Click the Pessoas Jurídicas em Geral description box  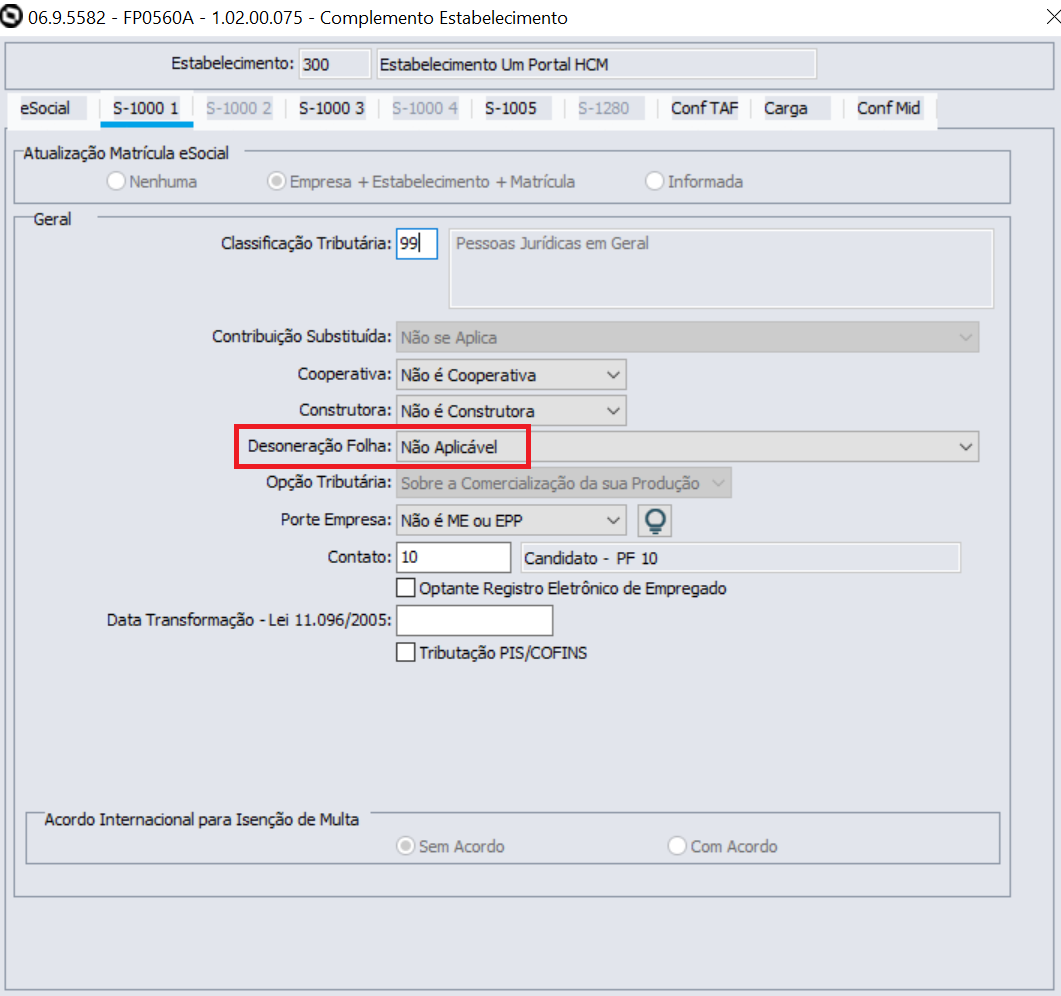pos(721,269)
